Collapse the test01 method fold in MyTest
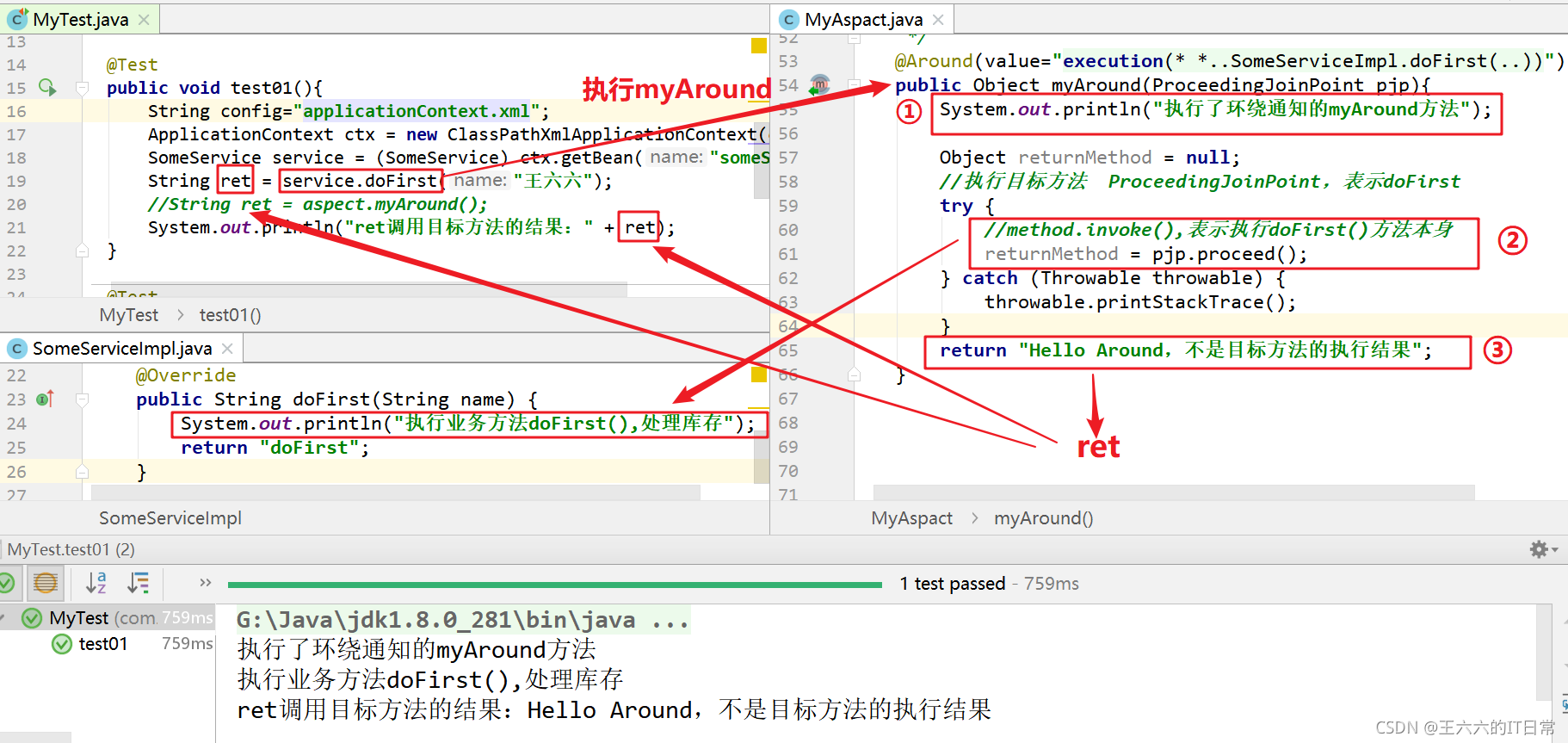 (x=83, y=87)
